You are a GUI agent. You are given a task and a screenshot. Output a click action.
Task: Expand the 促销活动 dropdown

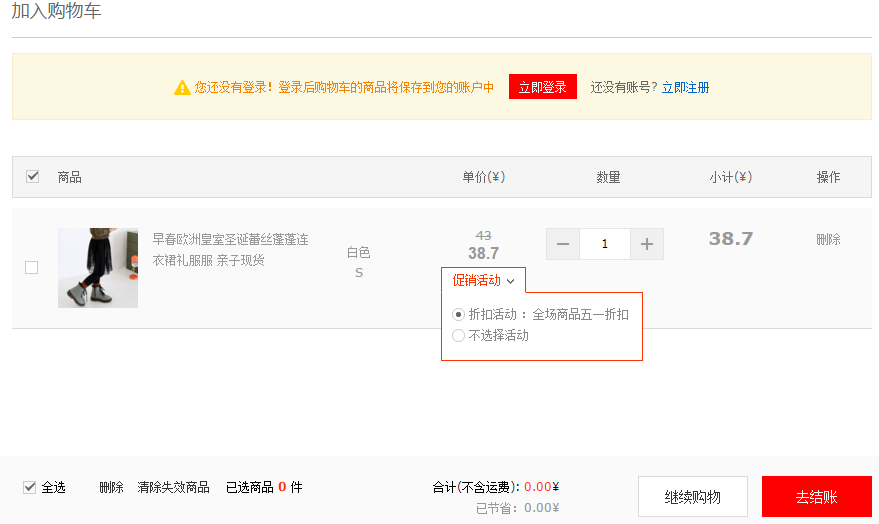[483, 280]
